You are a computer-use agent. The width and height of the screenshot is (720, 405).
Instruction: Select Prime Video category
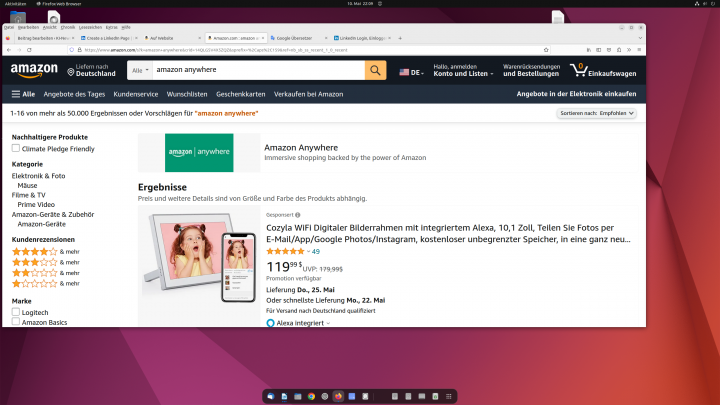coord(36,205)
